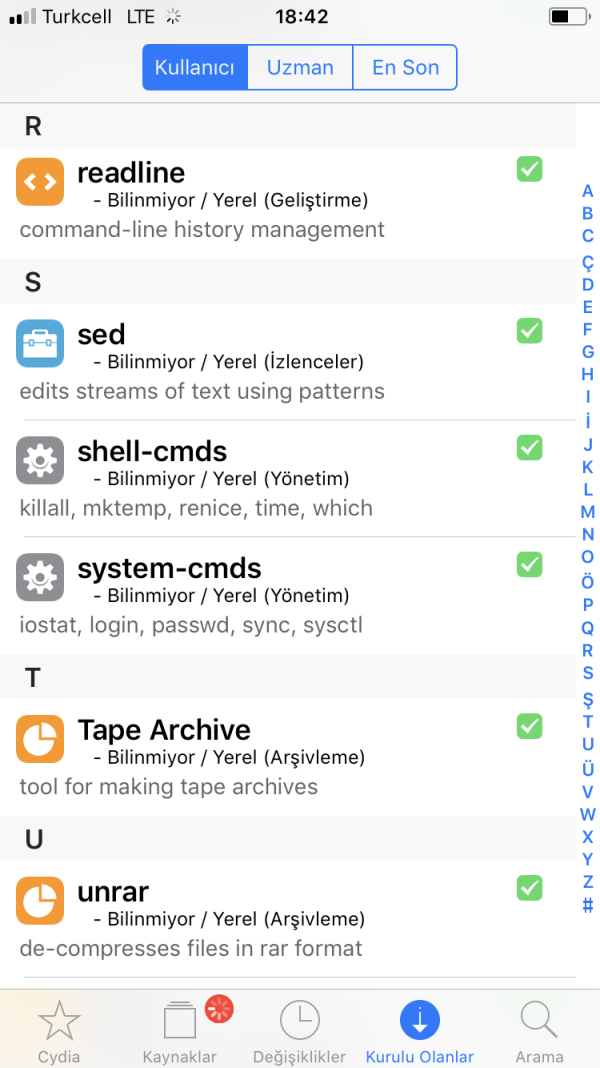Select the Kullanıcı segment
This screenshot has width=600, height=1068.
(x=195, y=68)
